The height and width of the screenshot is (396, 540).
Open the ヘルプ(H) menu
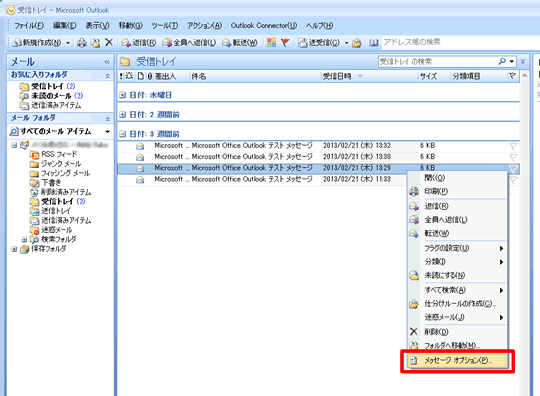[x=319, y=25]
